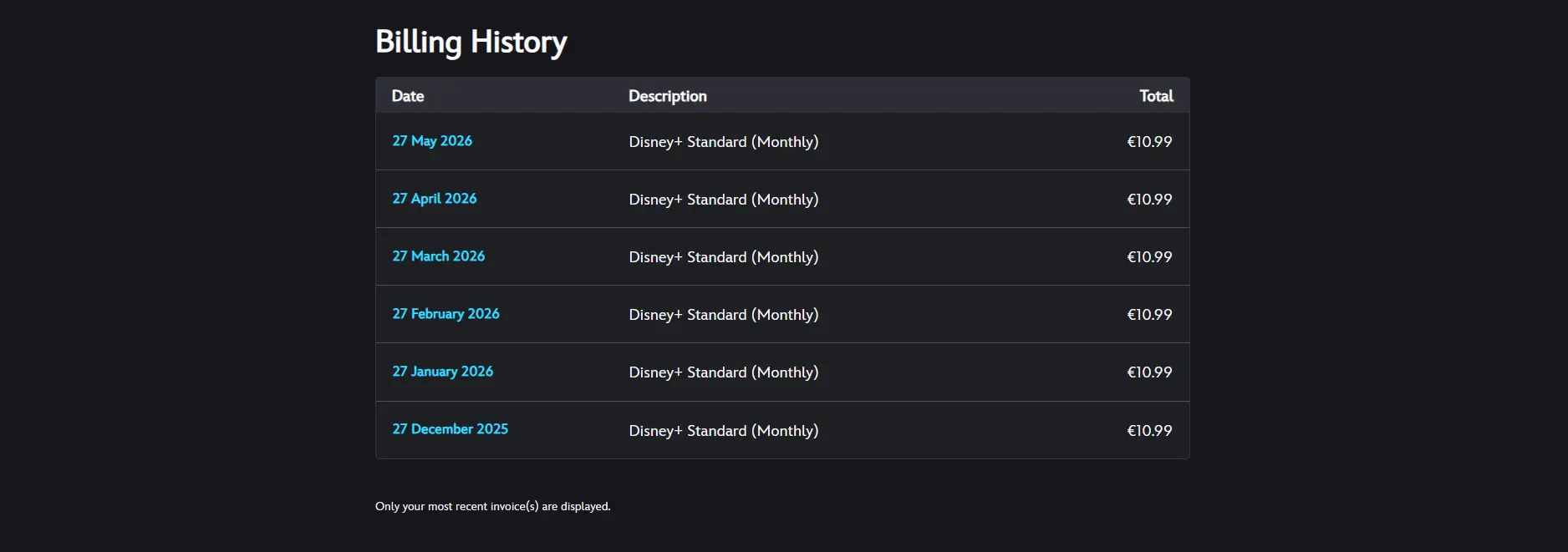Click the Total column header
This screenshot has width=1568, height=552.
pos(1156,96)
